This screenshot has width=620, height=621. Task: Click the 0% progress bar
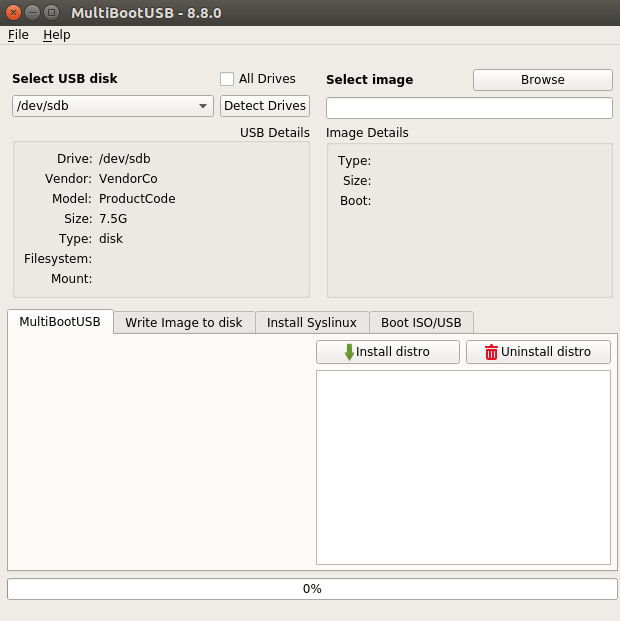pos(312,589)
